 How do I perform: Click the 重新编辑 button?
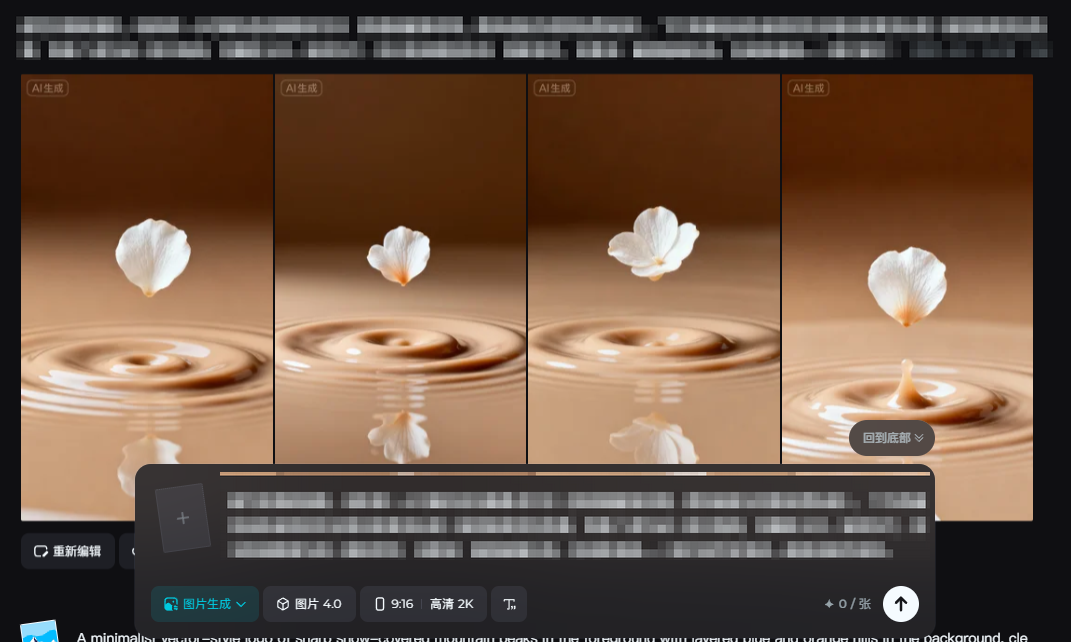point(68,551)
